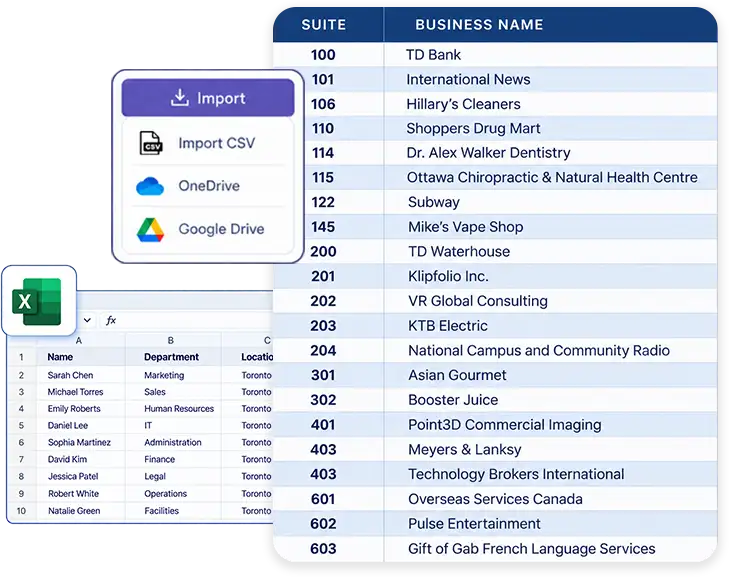Click the Operations cell
Viewport: 729px width, 577px height.
pyautogui.click(x=173, y=494)
